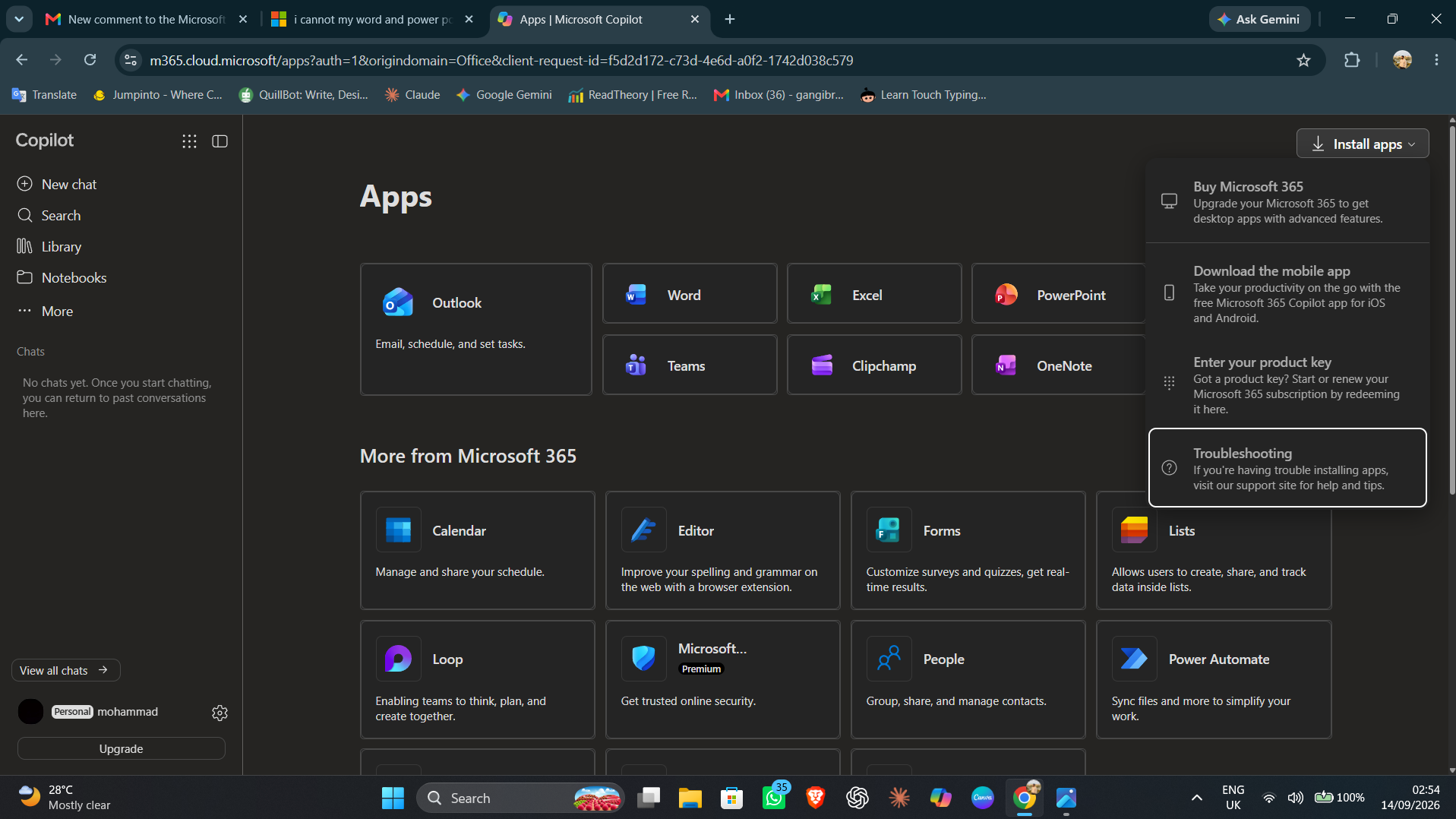
Task: Click taskbar Search box
Action: 520,798
